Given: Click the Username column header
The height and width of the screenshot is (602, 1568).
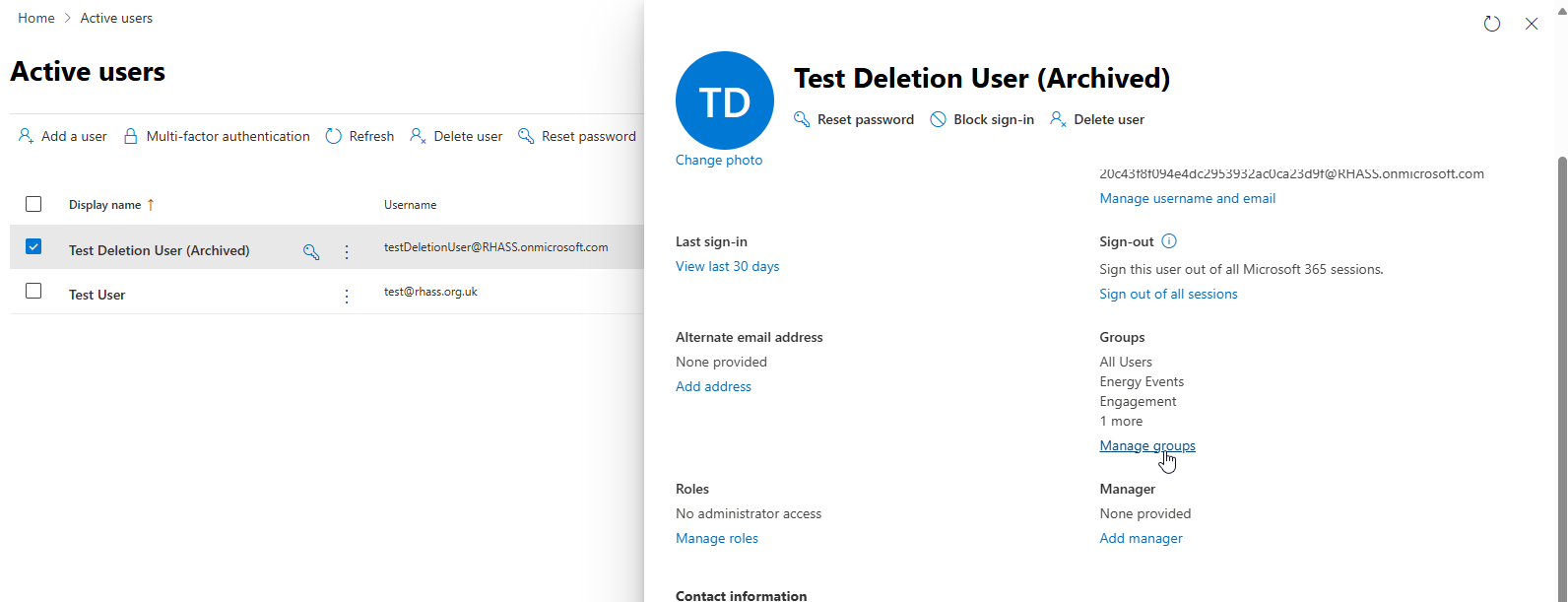Looking at the screenshot, I should pos(410,205).
